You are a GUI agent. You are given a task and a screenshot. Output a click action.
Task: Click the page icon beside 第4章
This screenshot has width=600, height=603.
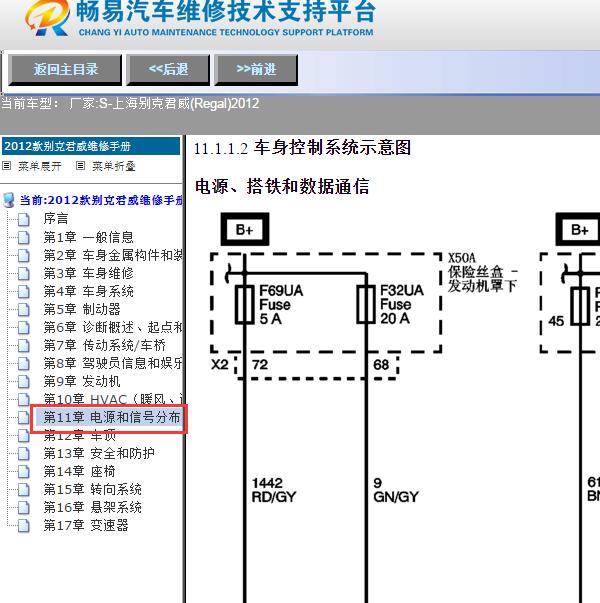tap(23, 292)
